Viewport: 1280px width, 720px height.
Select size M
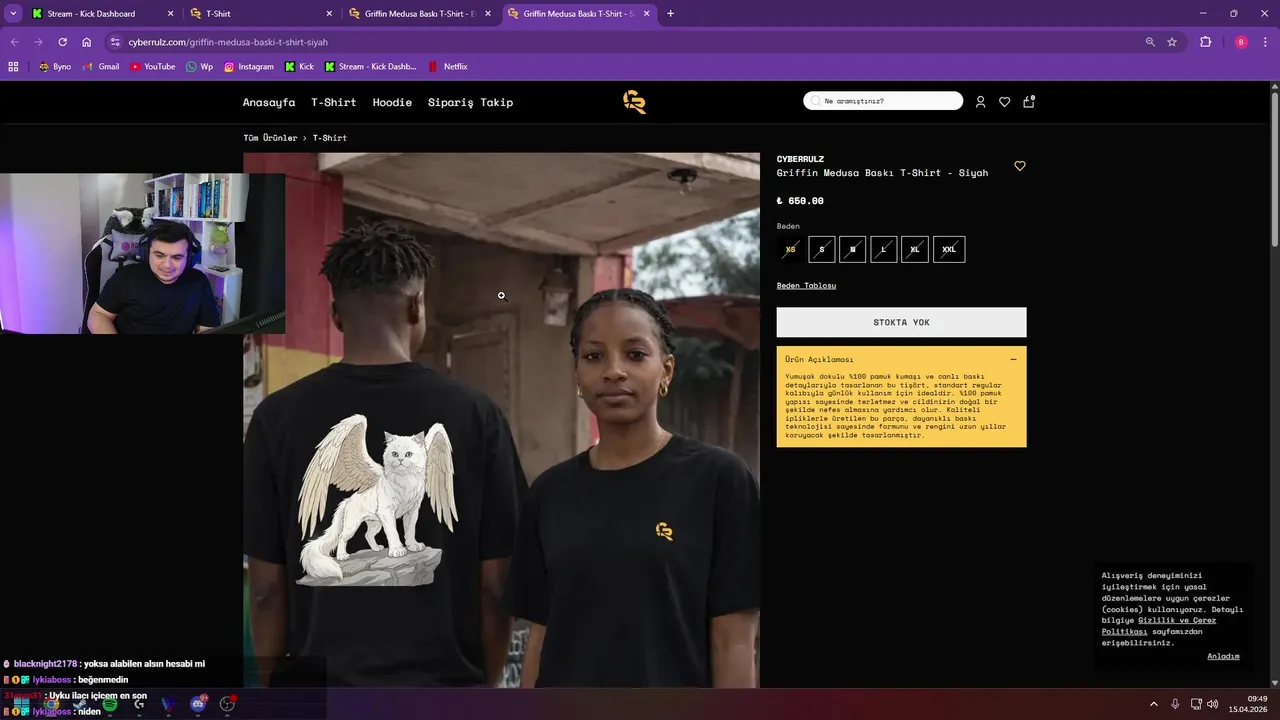click(853, 250)
